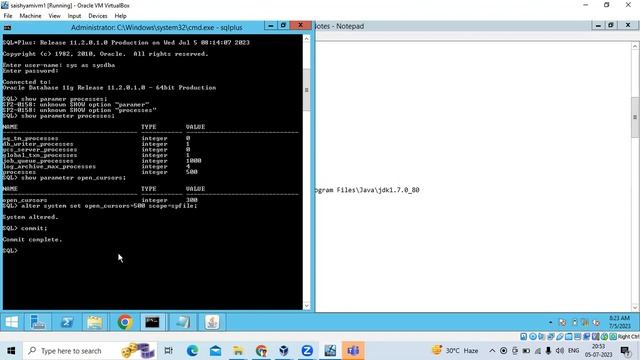Click guest taskbar clock 8:23 AM

(x=619, y=322)
